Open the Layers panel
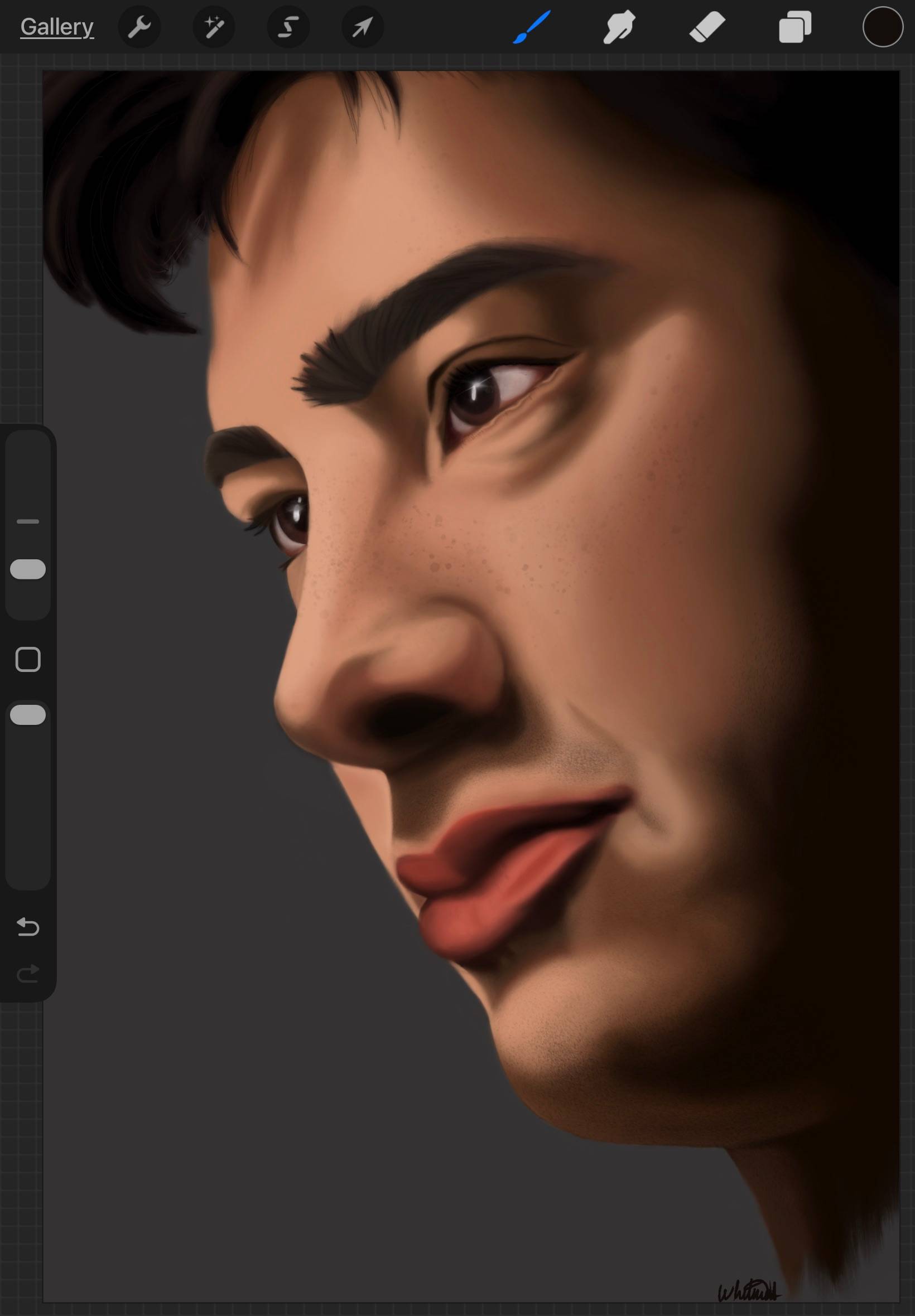Image resolution: width=915 pixels, height=1316 pixels. [795, 27]
